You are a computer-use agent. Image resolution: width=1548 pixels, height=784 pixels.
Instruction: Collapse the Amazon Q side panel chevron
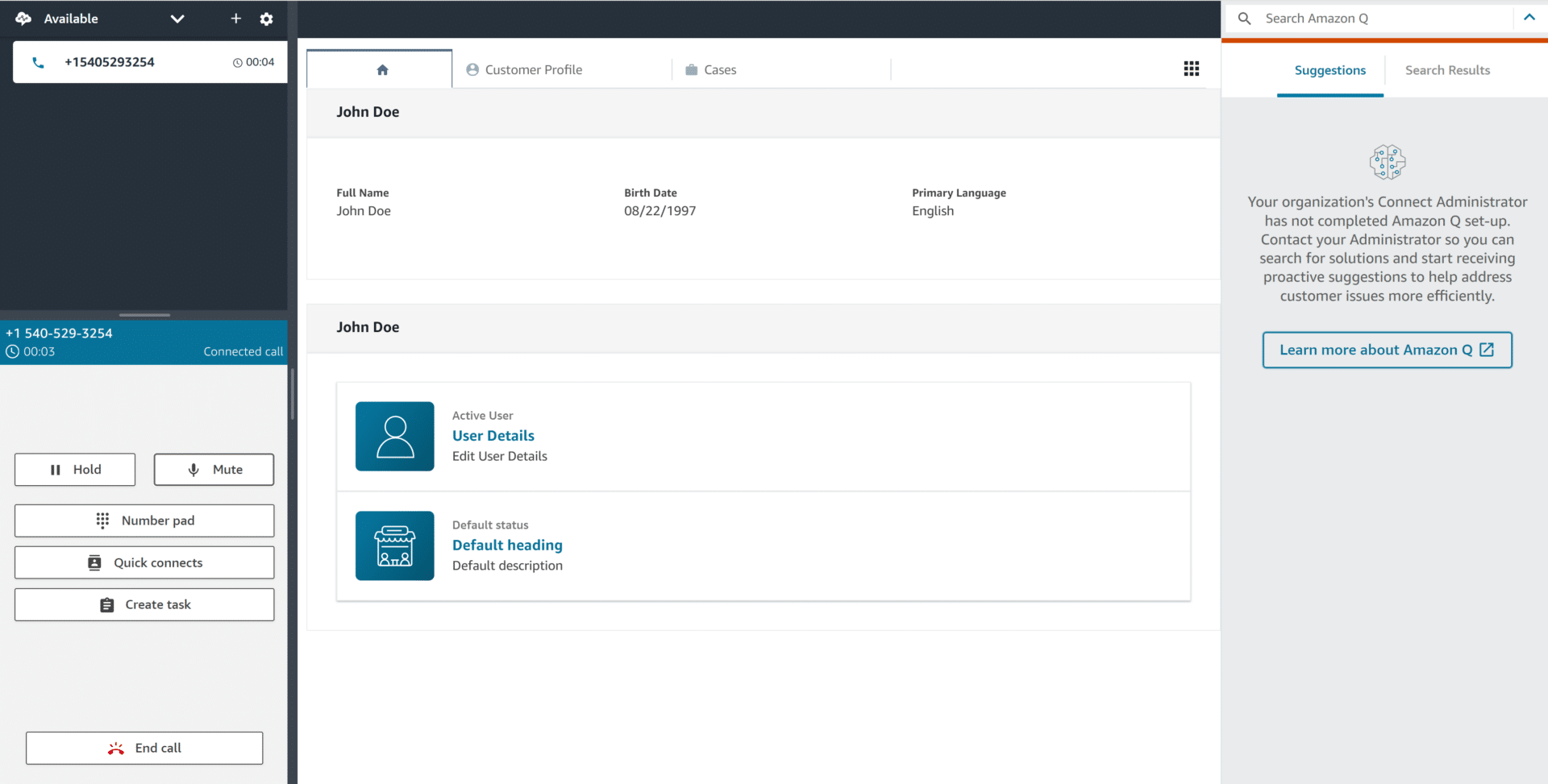pos(1529,17)
